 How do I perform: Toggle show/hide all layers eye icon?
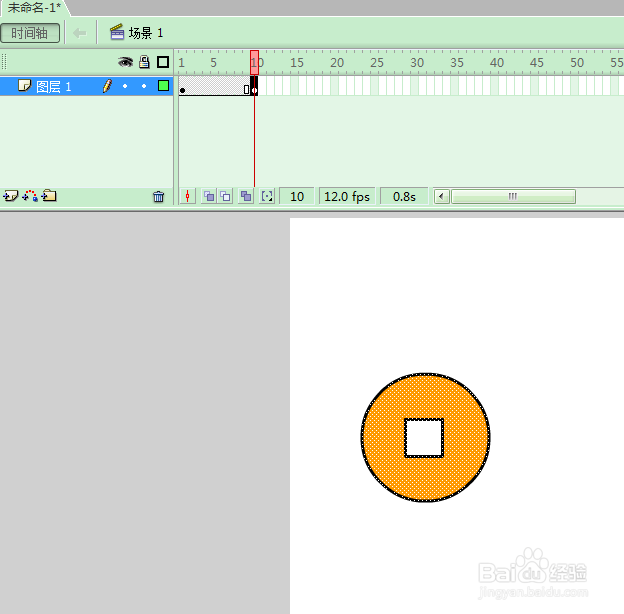[x=125, y=62]
